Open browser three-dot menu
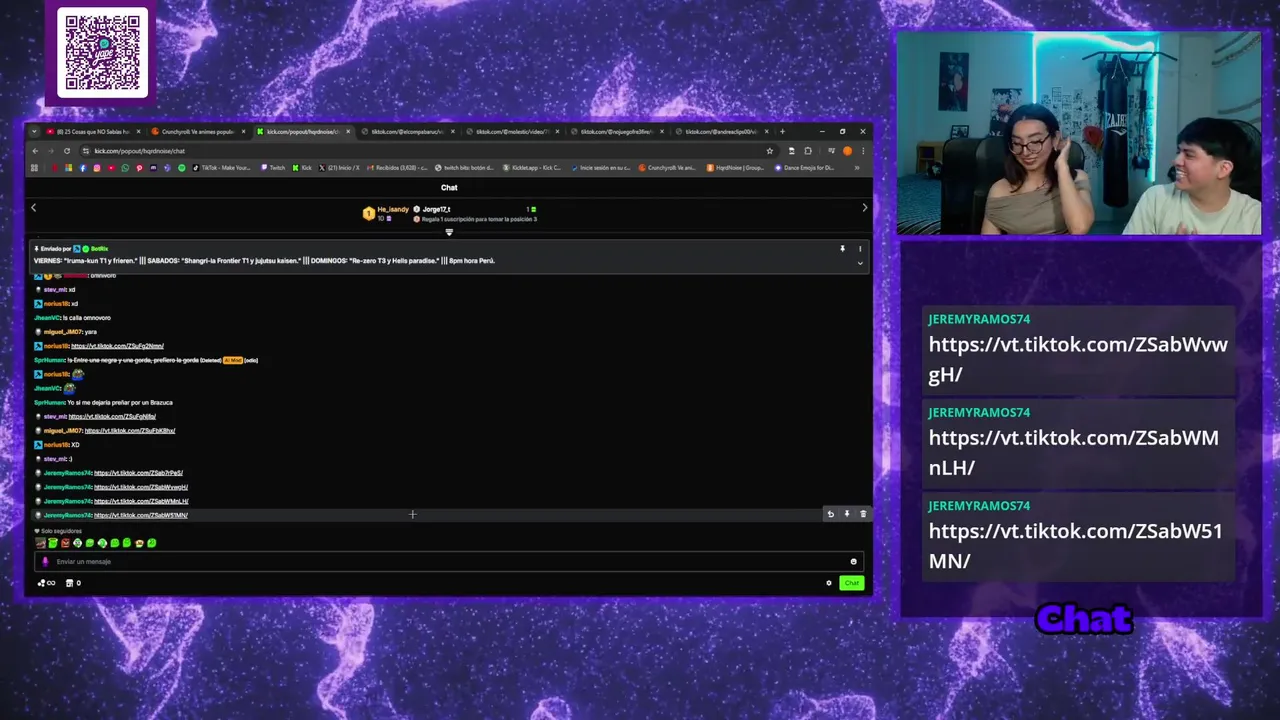This screenshot has height=720, width=1280. (x=863, y=151)
